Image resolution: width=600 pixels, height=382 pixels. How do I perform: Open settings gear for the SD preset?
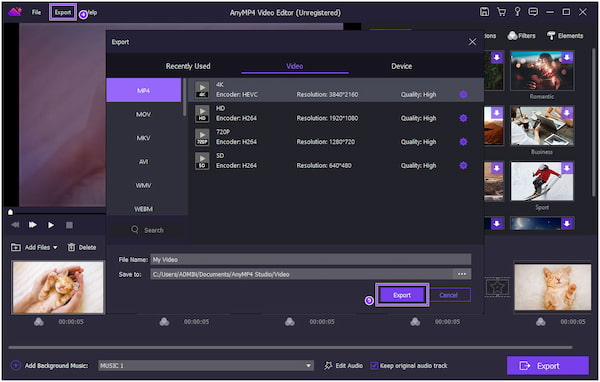coord(463,165)
